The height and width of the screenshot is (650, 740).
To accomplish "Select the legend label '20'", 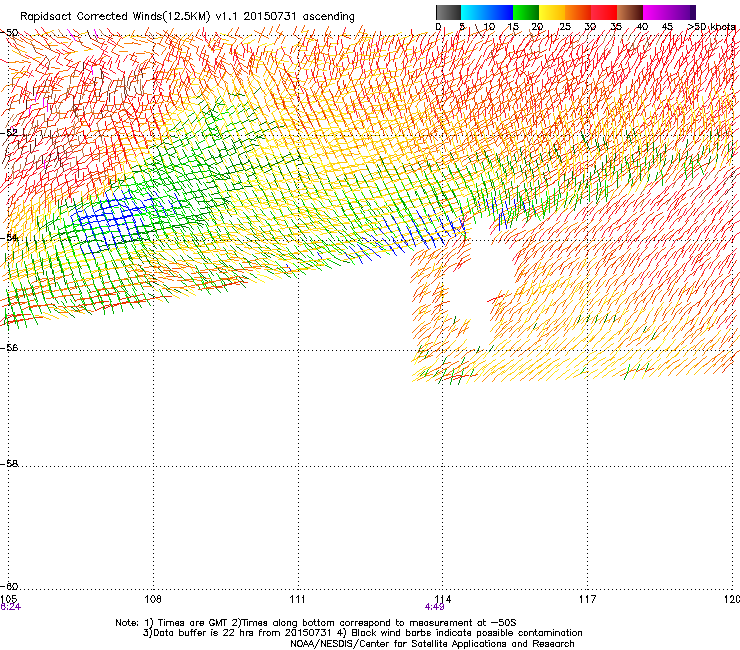I will pyautogui.click(x=537, y=26).
